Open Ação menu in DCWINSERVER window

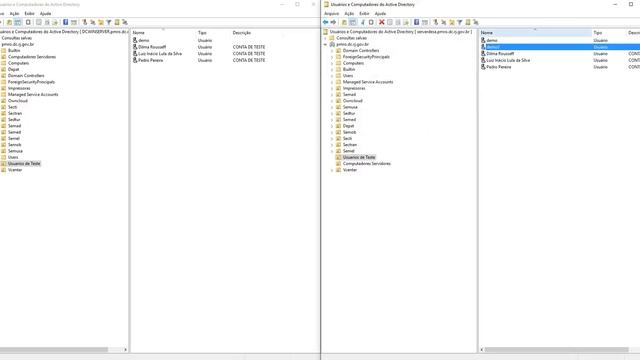click(14, 13)
